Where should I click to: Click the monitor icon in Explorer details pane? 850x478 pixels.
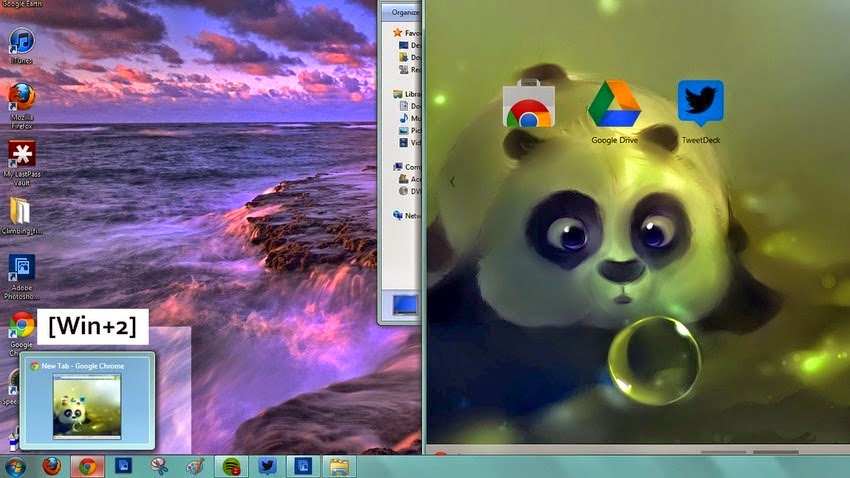(x=405, y=305)
